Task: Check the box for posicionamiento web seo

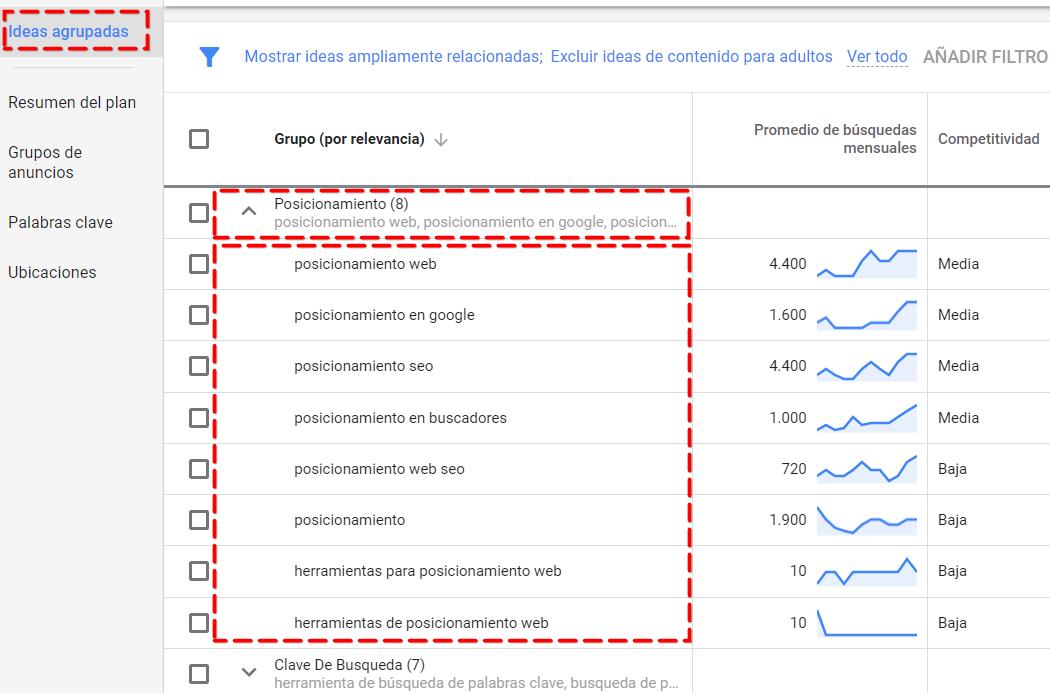Action: pos(199,469)
